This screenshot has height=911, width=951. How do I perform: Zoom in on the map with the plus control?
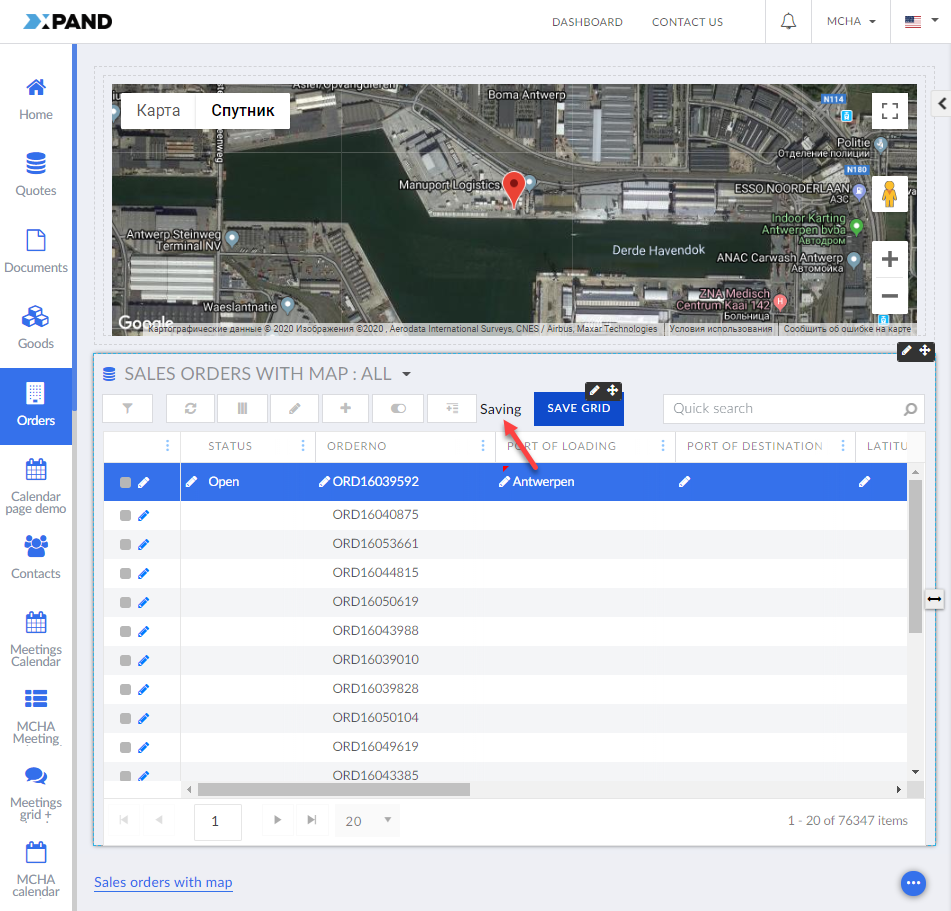[889, 258]
